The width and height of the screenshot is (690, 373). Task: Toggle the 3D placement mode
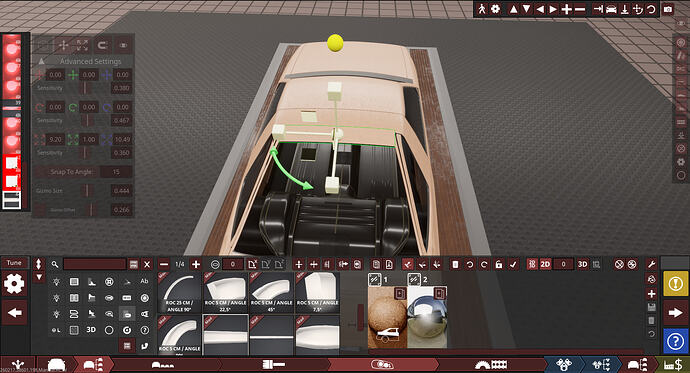582,264
